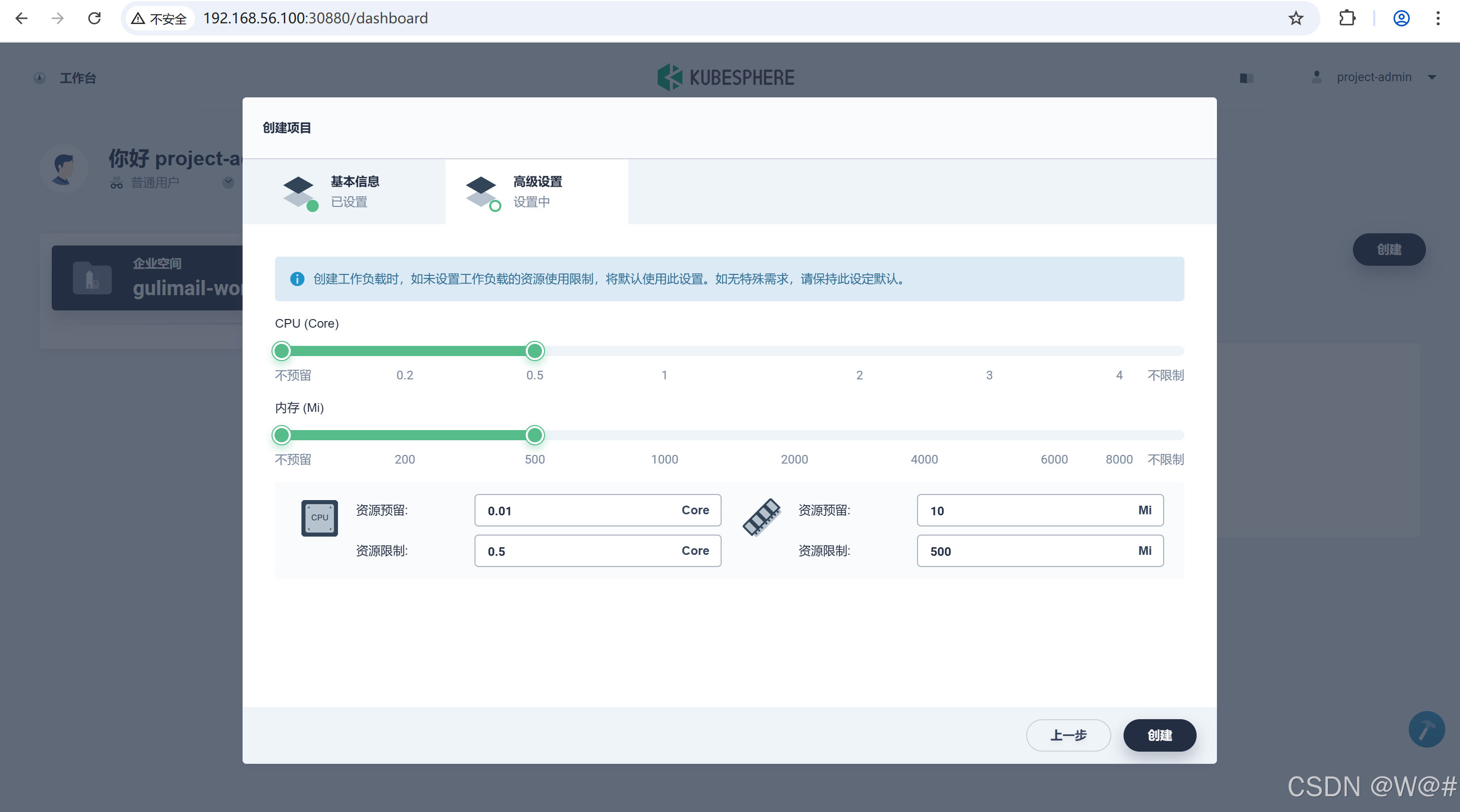
Task: Click the user avatar portrait
Action: pos(63,168)
